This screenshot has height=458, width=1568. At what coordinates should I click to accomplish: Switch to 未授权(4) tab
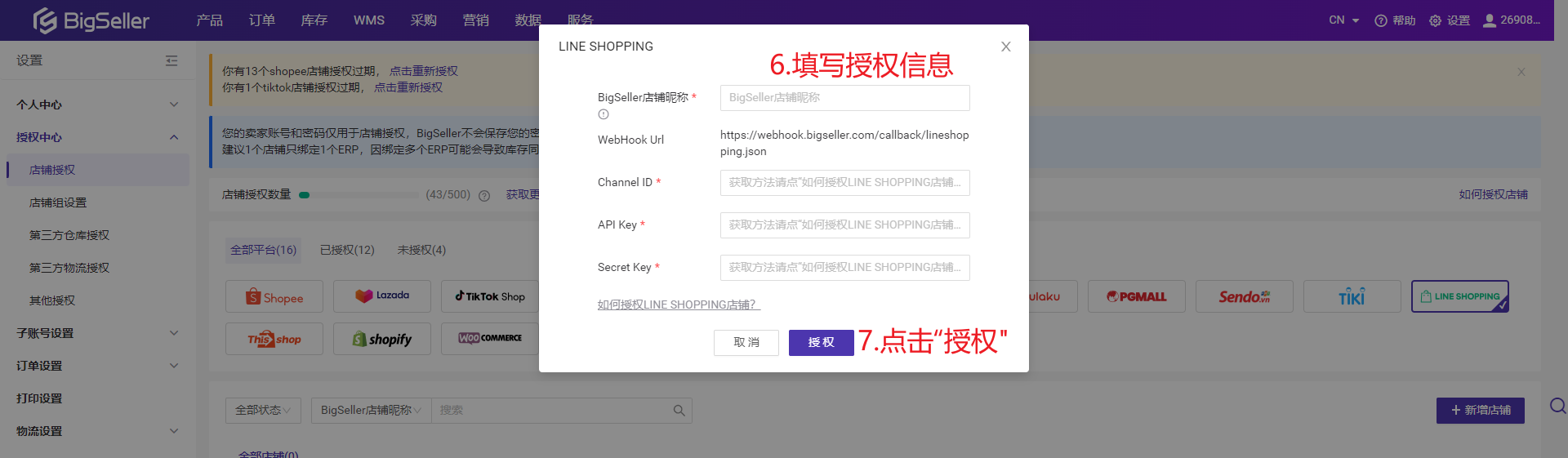421,250
